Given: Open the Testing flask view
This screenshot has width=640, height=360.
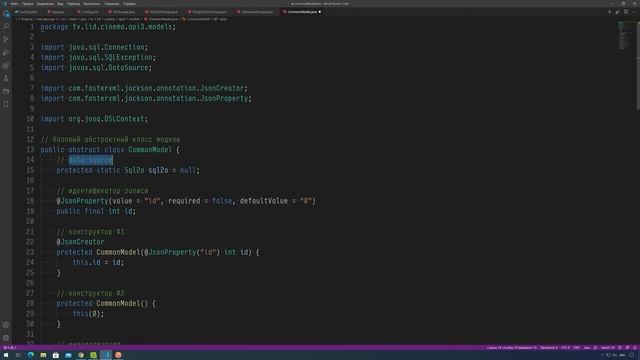Looking at the screenshot, I should tap(6, 78).
